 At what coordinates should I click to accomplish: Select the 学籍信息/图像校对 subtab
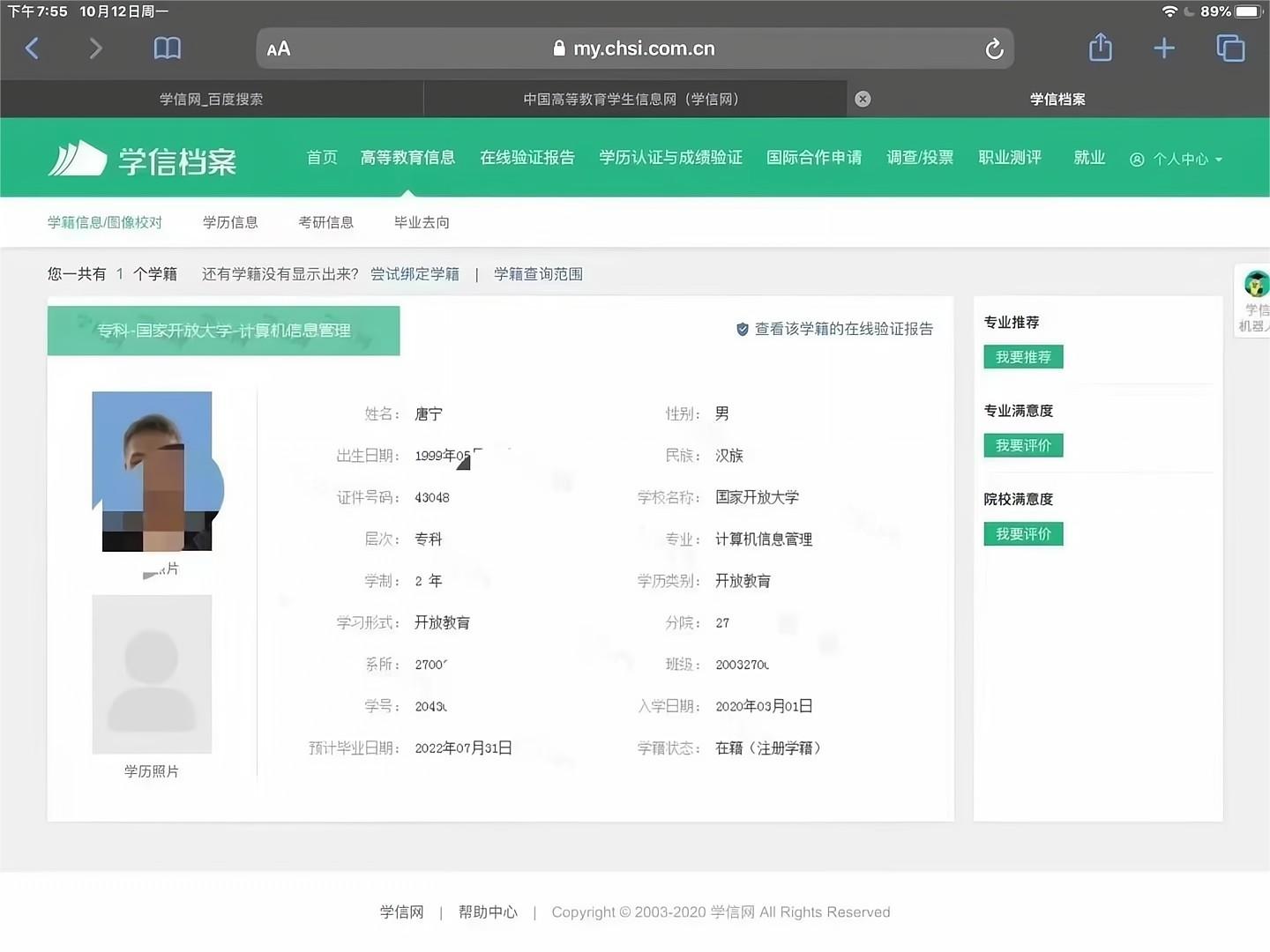(105, 222)
